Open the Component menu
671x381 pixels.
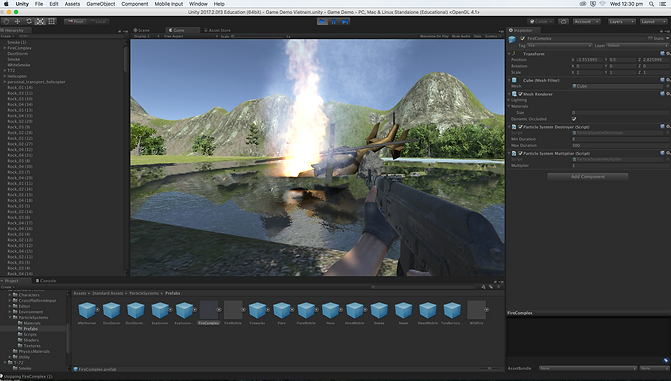coord(135,4)
